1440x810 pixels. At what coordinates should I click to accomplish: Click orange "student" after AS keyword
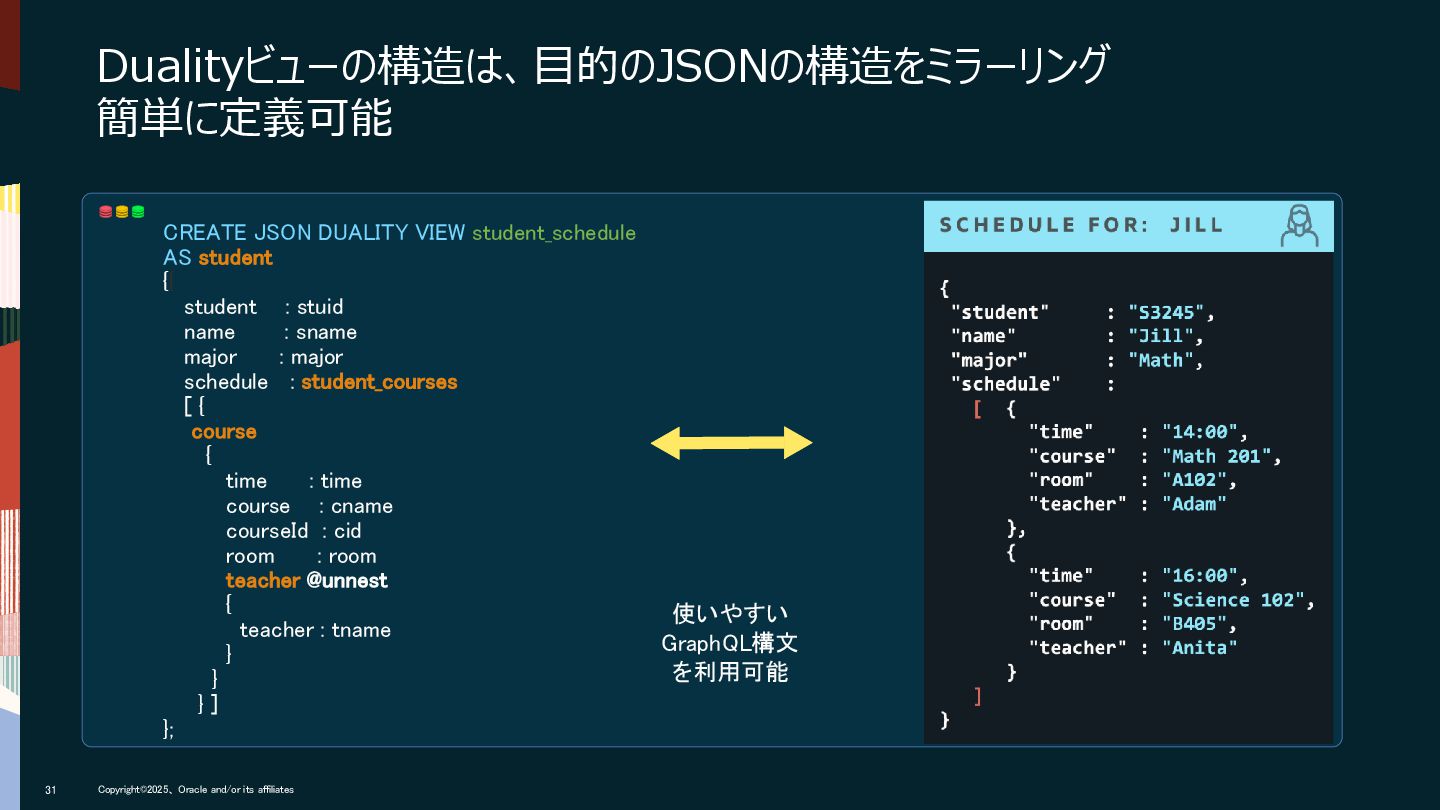(x=235, y=258)
